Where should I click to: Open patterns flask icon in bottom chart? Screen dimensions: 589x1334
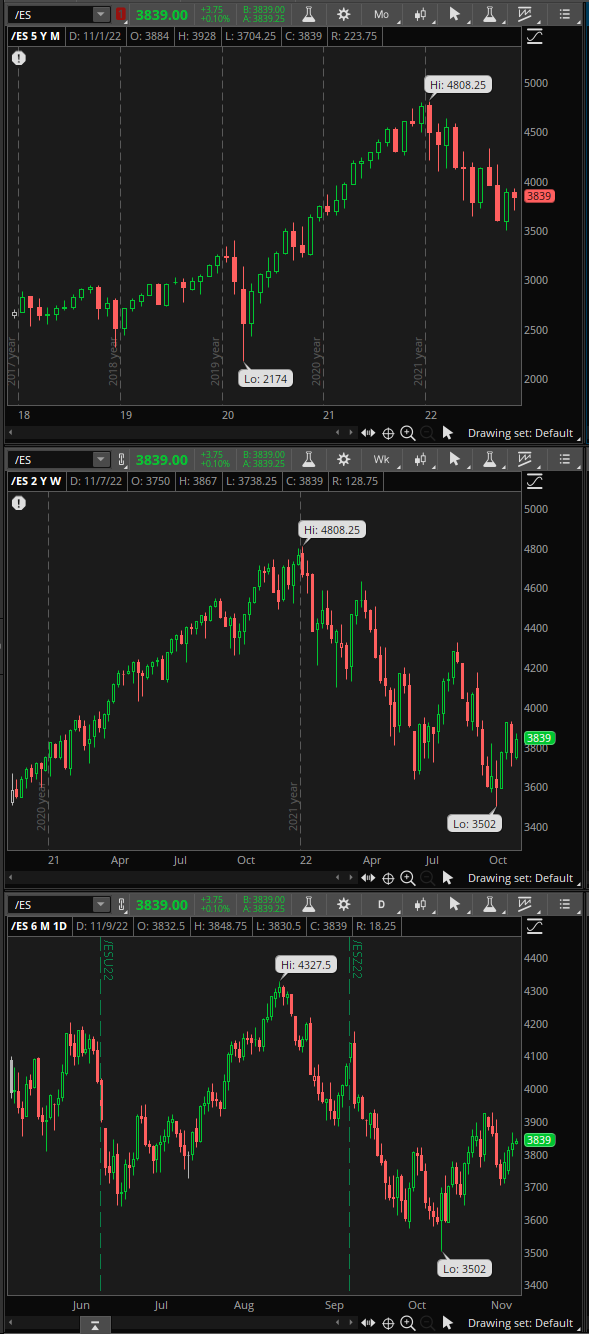coord(489,905)
